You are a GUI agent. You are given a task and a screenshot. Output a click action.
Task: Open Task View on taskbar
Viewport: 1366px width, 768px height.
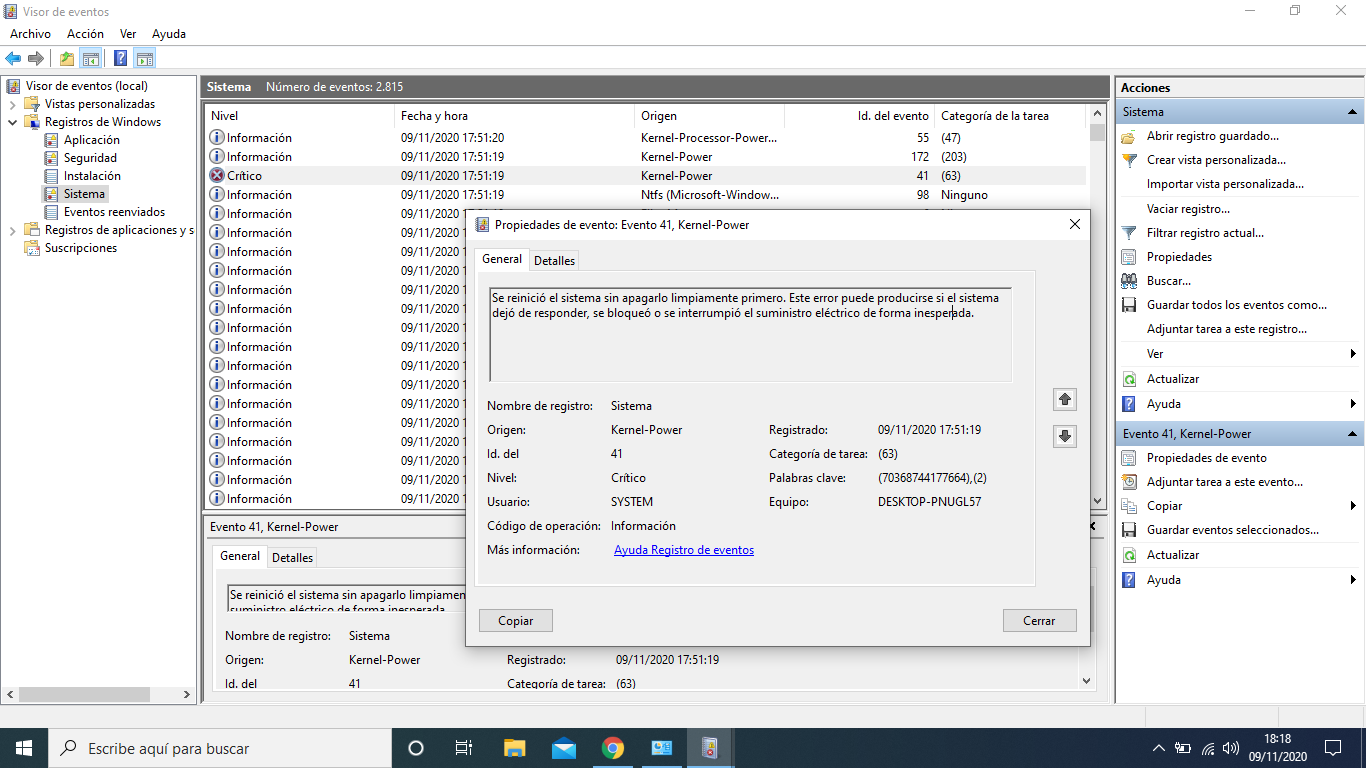464,748
